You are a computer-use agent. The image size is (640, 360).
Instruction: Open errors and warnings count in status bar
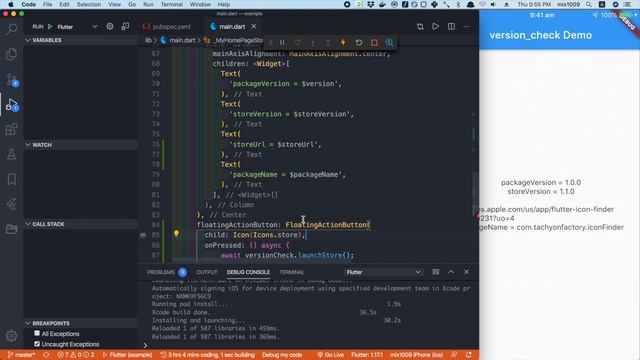pos(76,355)
